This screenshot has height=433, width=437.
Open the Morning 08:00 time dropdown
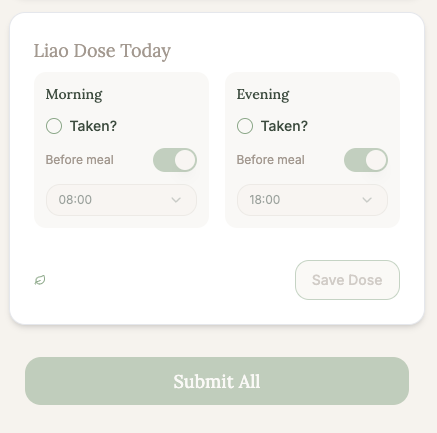point(121,200)
